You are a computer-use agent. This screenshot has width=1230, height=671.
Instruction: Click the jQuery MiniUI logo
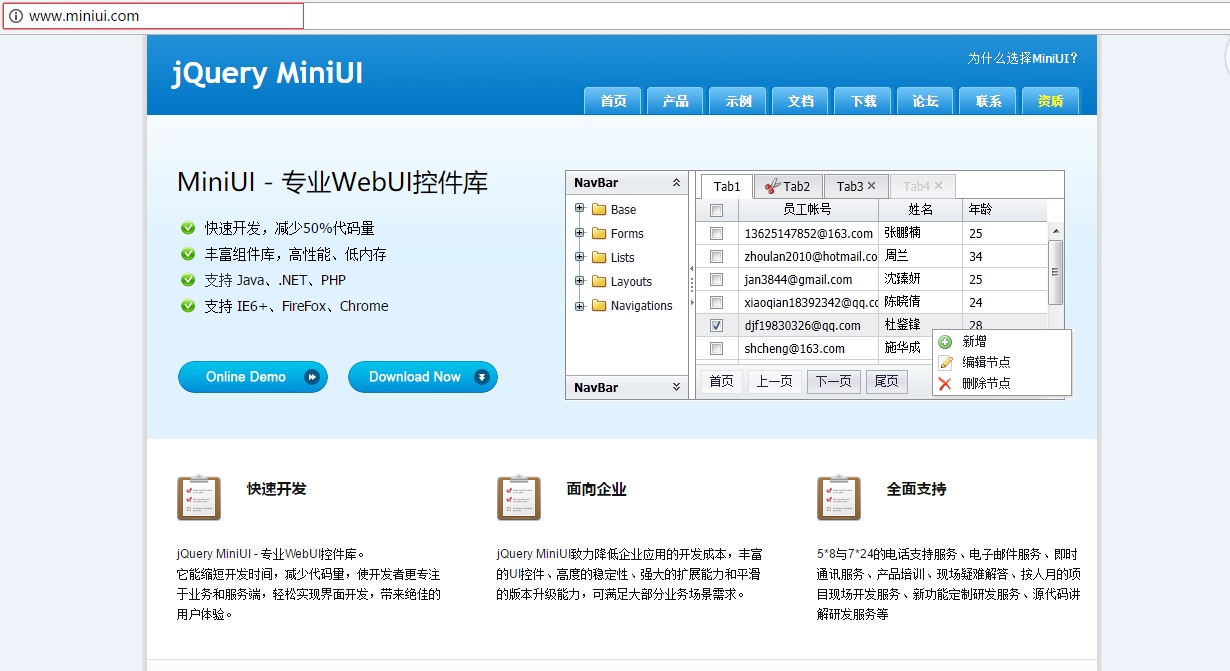point(268,73)
